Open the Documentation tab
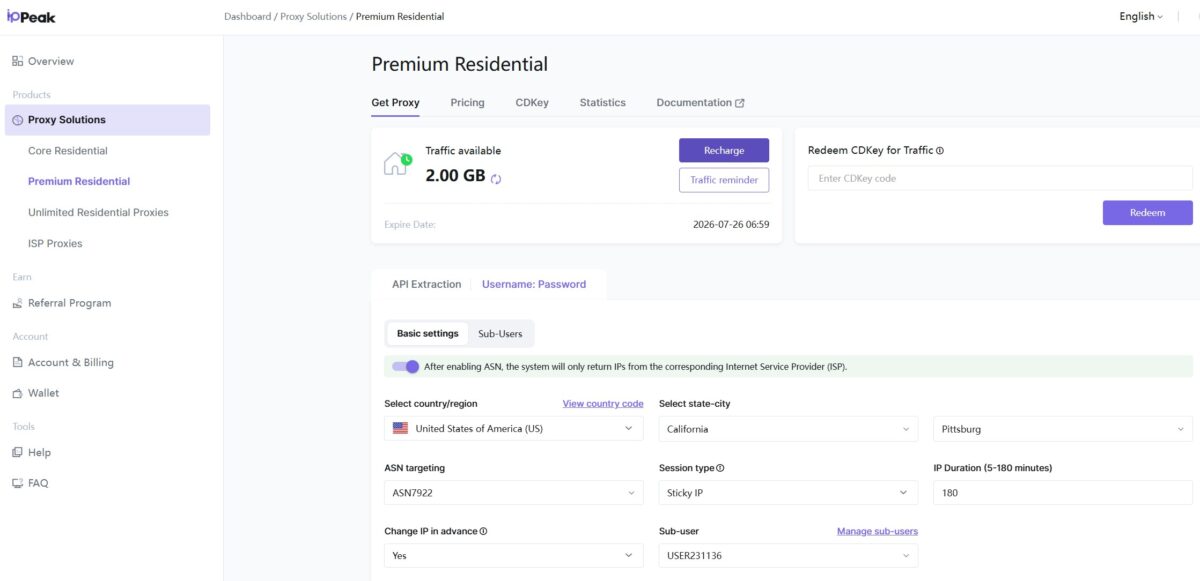Image resolution: width=1200 pixels, height=581 pixels. [700, 103]
